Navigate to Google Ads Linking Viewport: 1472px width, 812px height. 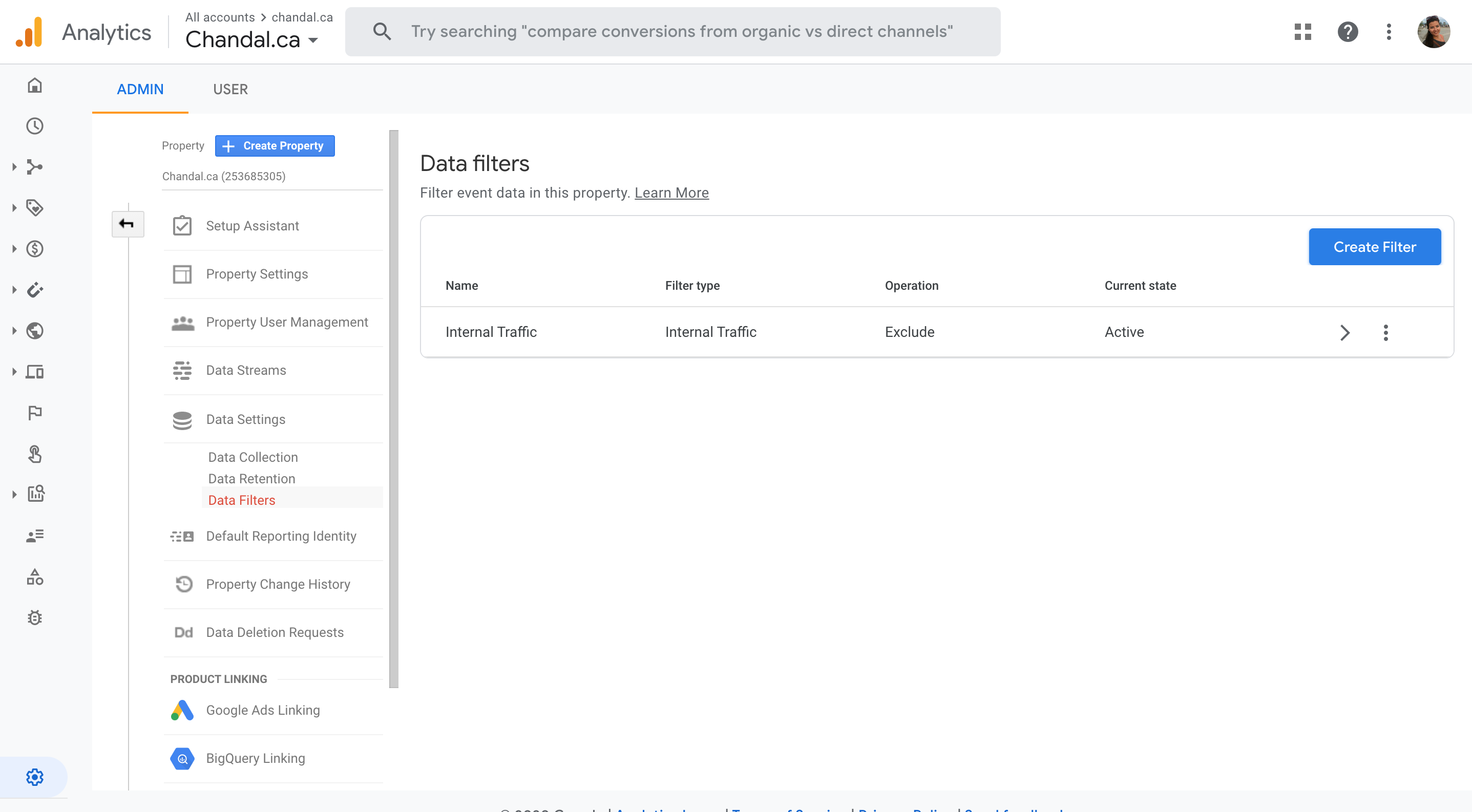click(262, 710)
